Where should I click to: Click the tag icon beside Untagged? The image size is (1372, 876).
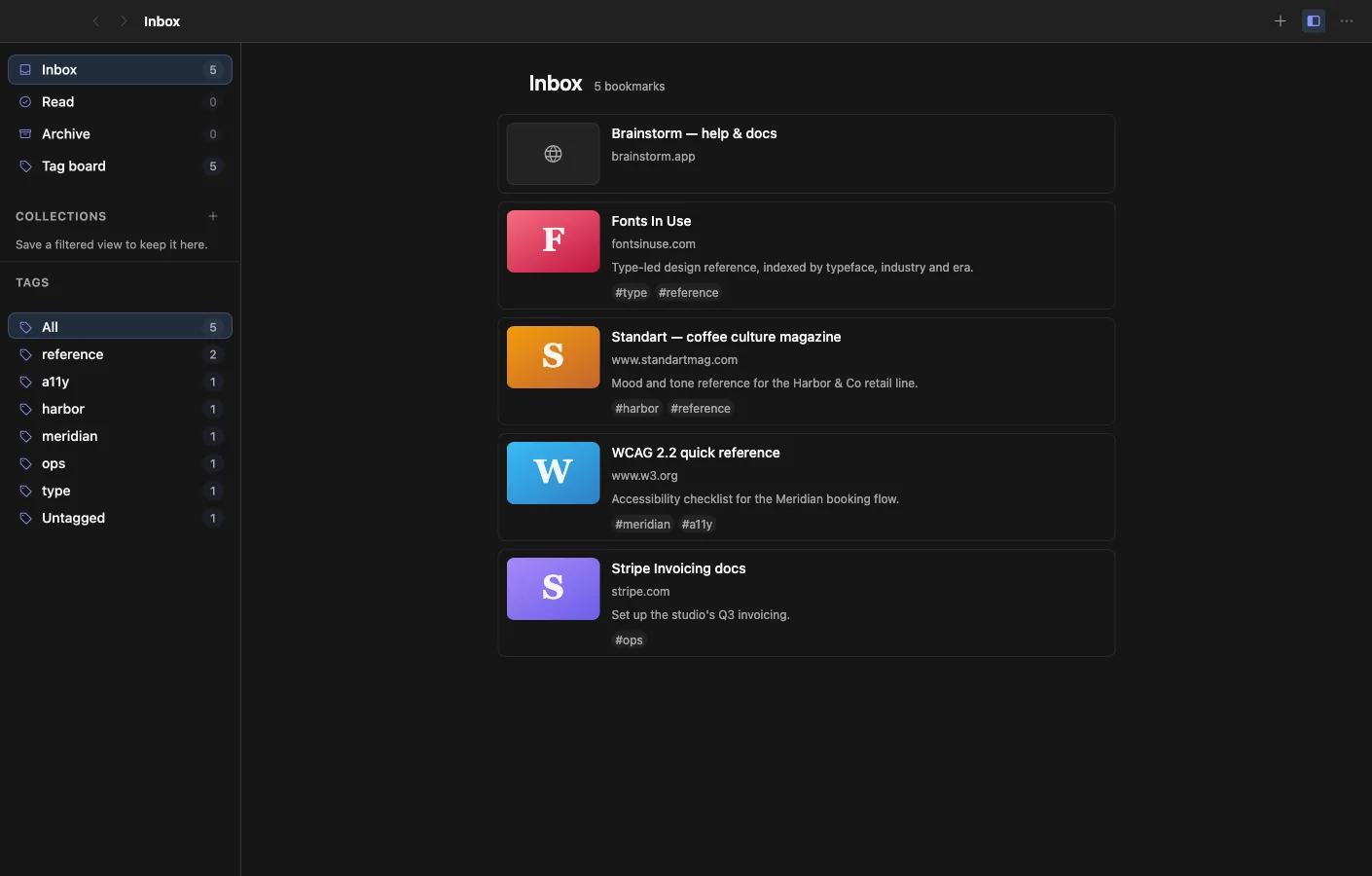pyautogui.click(x=25, y=519)
